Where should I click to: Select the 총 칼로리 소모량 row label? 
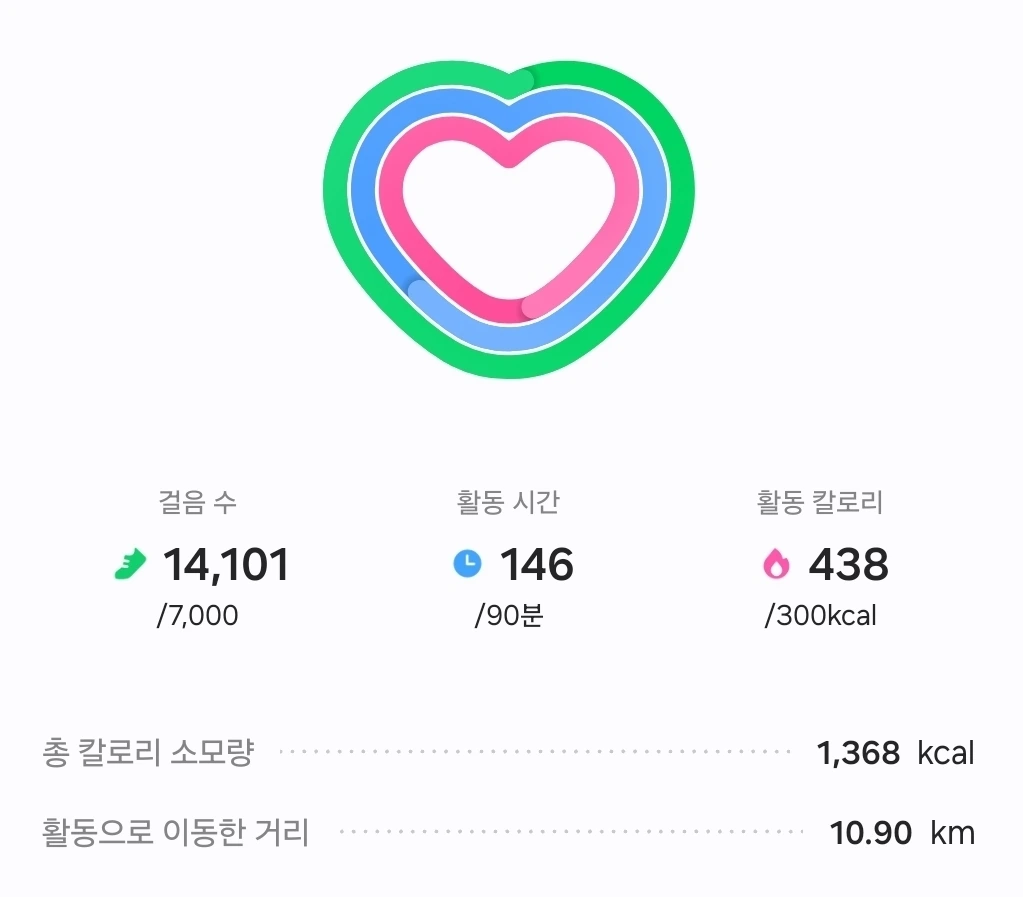pos(148,752)
